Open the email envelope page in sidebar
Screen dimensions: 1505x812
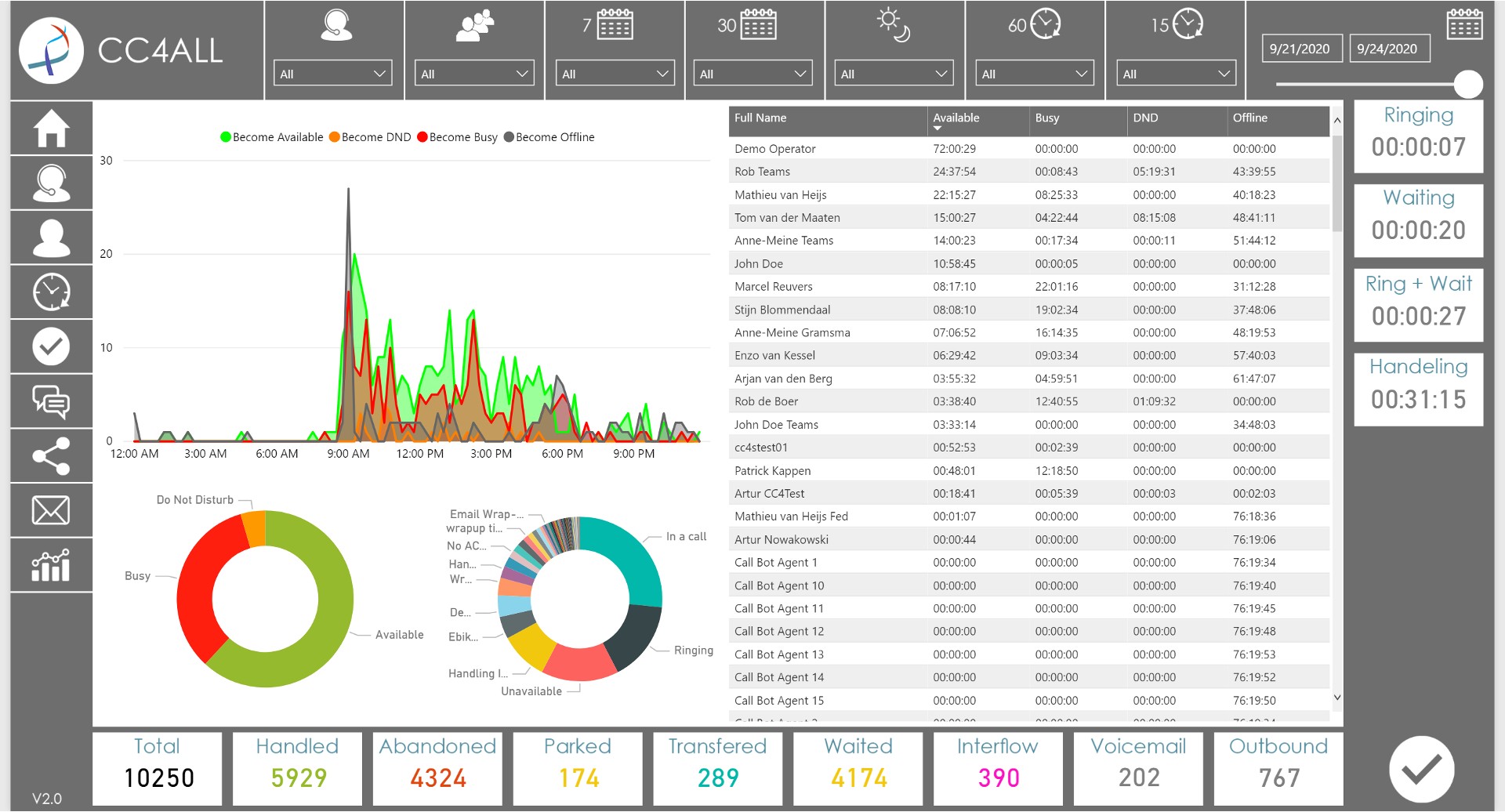point(51,510)
